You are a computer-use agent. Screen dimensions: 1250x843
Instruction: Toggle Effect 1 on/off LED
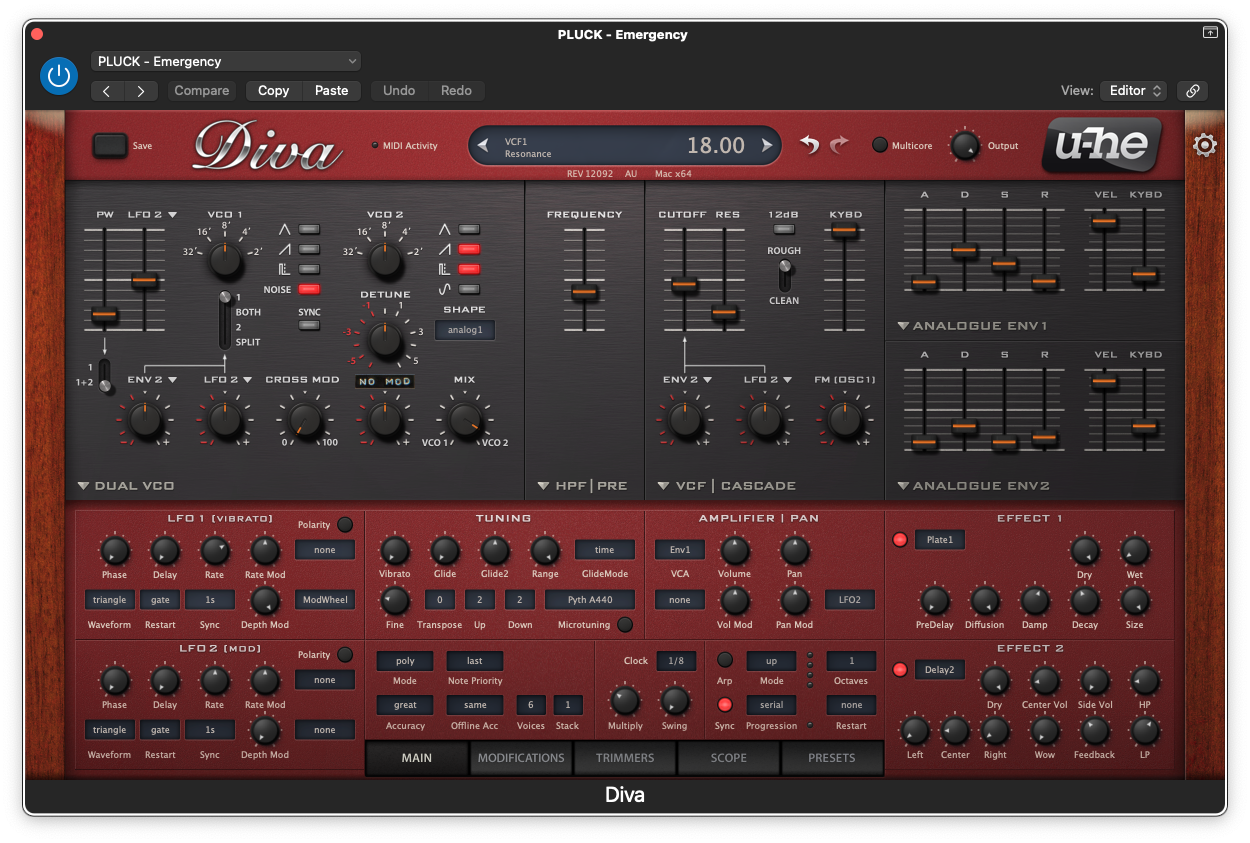pos(899,540)
